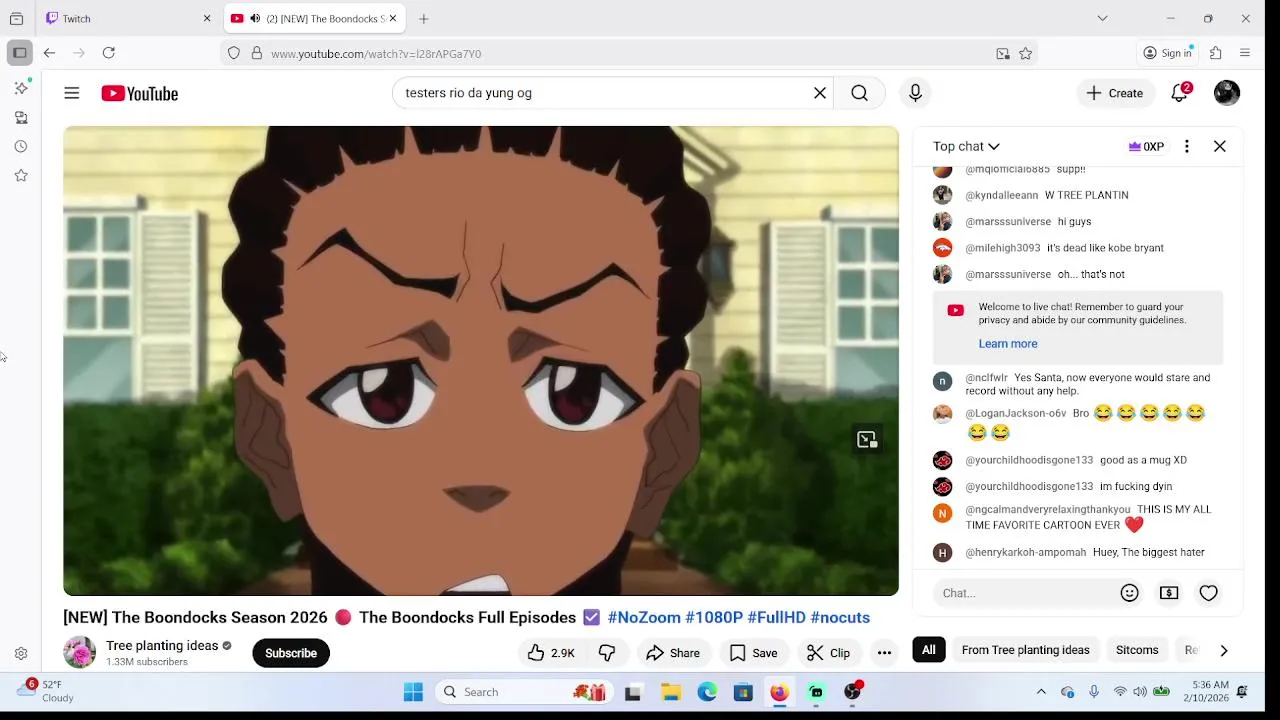
Task: Open File Explorer from taskbar
Action: click(671, 691)
